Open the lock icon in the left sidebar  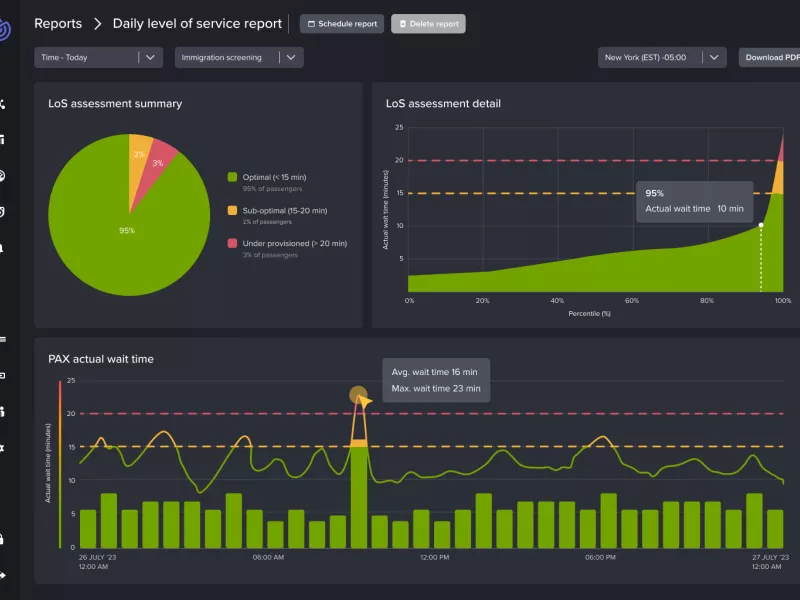(2, 539)
